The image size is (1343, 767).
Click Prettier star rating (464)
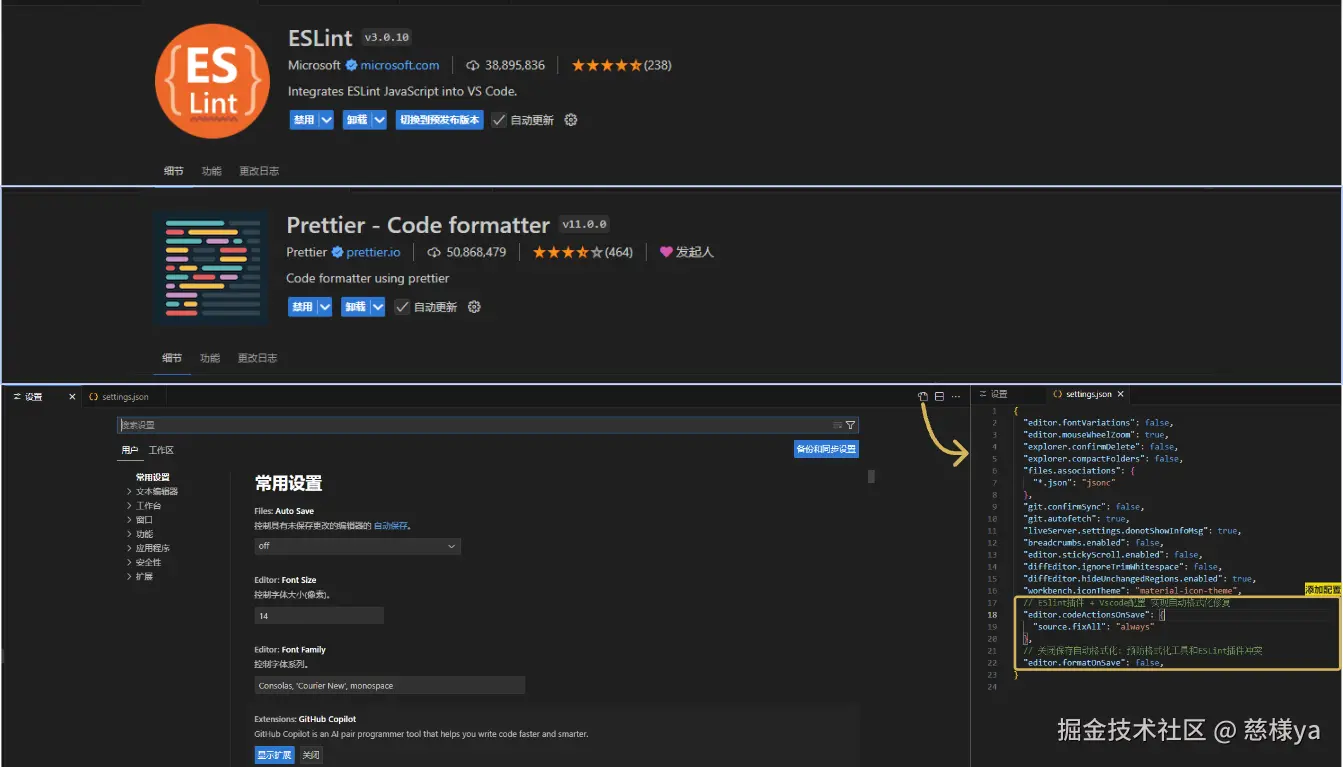(x=583, y=252)
